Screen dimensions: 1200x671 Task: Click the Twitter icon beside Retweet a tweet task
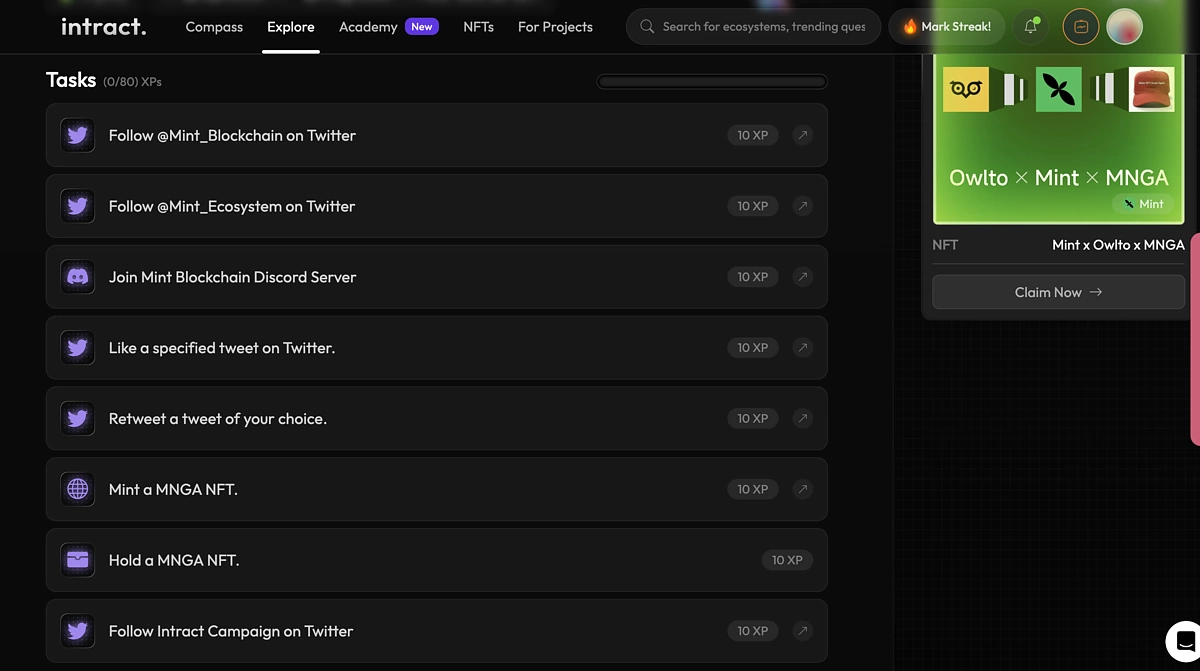pos(77,419)
